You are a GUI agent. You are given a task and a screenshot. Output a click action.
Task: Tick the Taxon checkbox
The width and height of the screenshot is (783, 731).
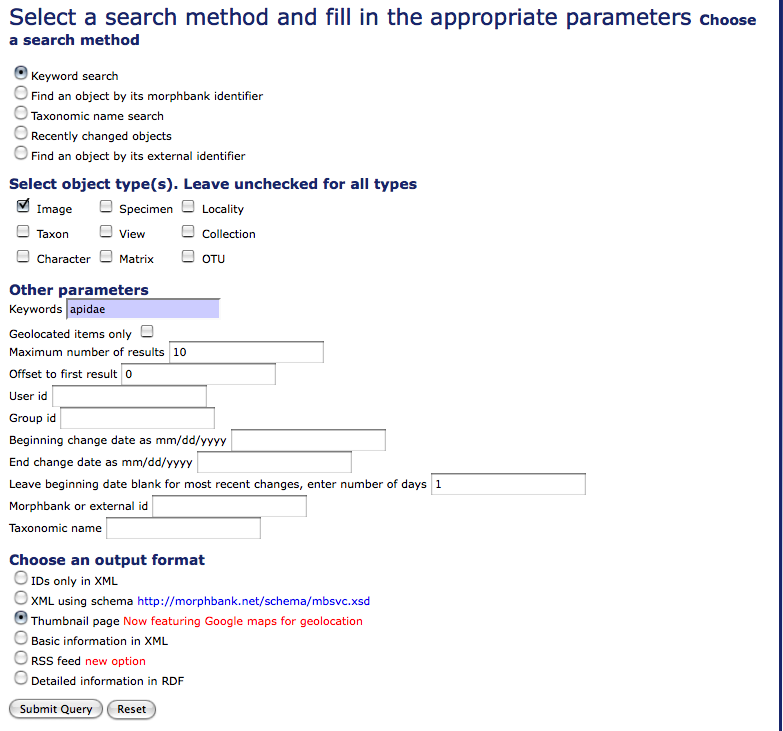tap(23, 232)
